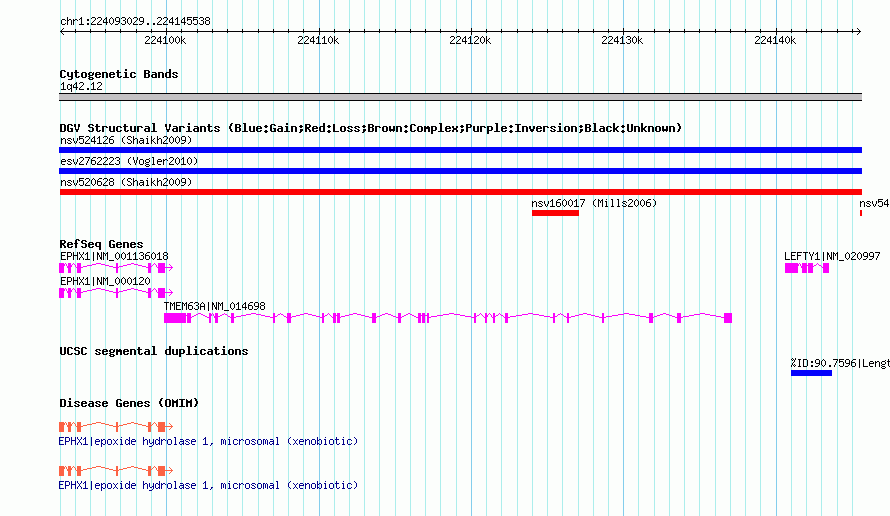
Task: Open the EPHX1|NM_001136018 gene label
Action: [x=114, y=257]
